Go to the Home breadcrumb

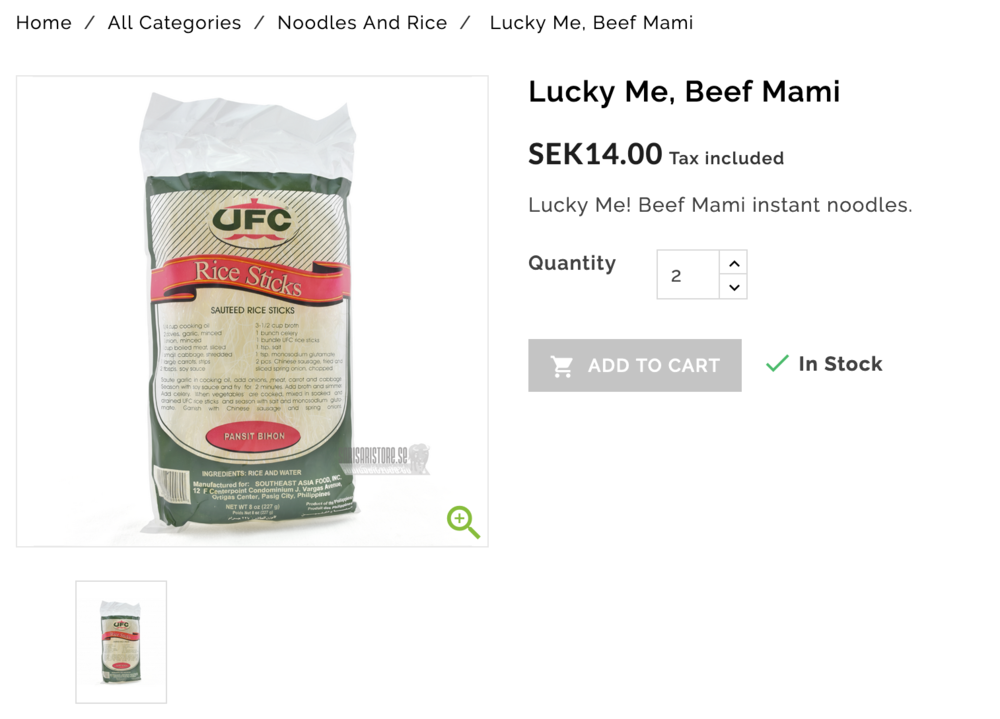tap(44, 23)
